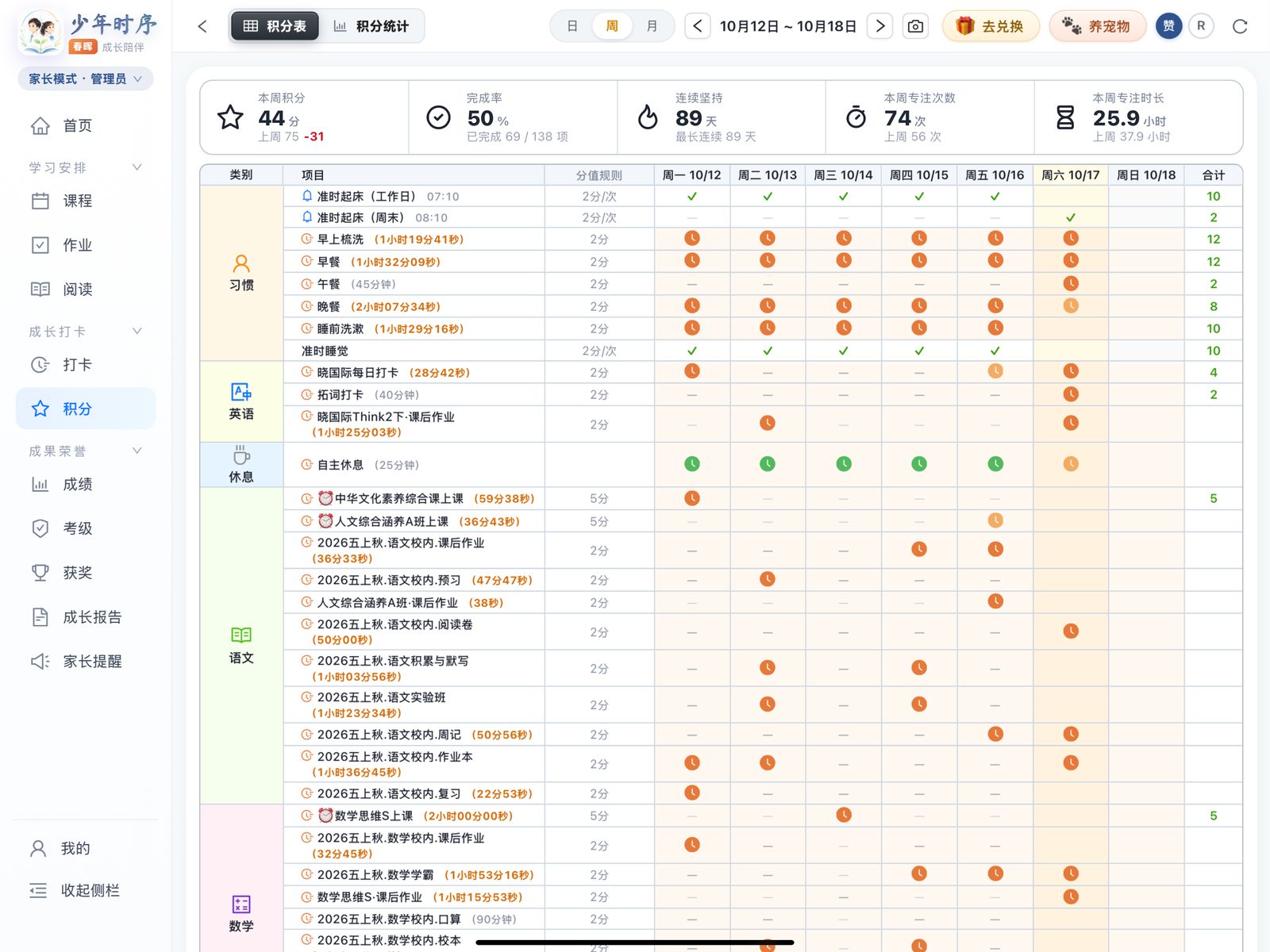This screenshot has height=952, width=1270.
Task: Open the R user avatar
Action: (x=1201, y=26)
